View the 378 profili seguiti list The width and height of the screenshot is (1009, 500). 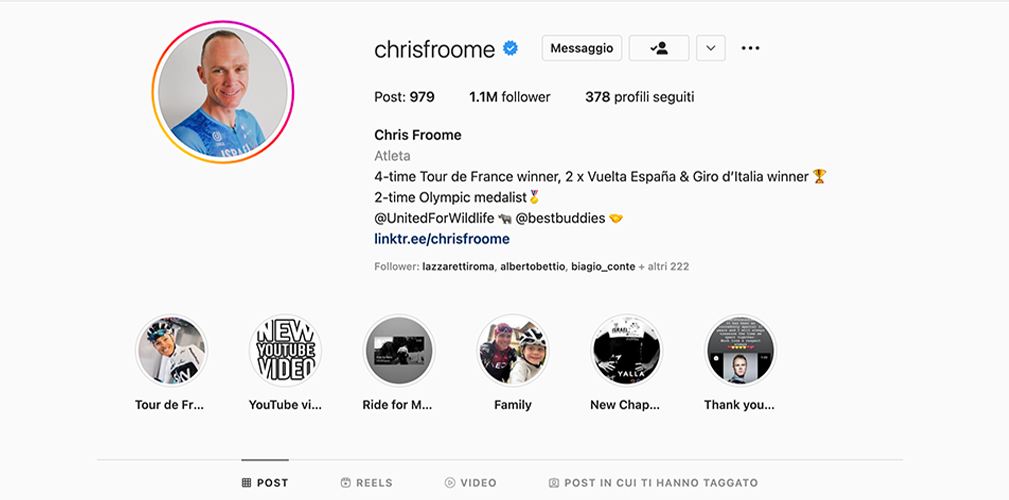pyautogui.click(x=640, y=97)
